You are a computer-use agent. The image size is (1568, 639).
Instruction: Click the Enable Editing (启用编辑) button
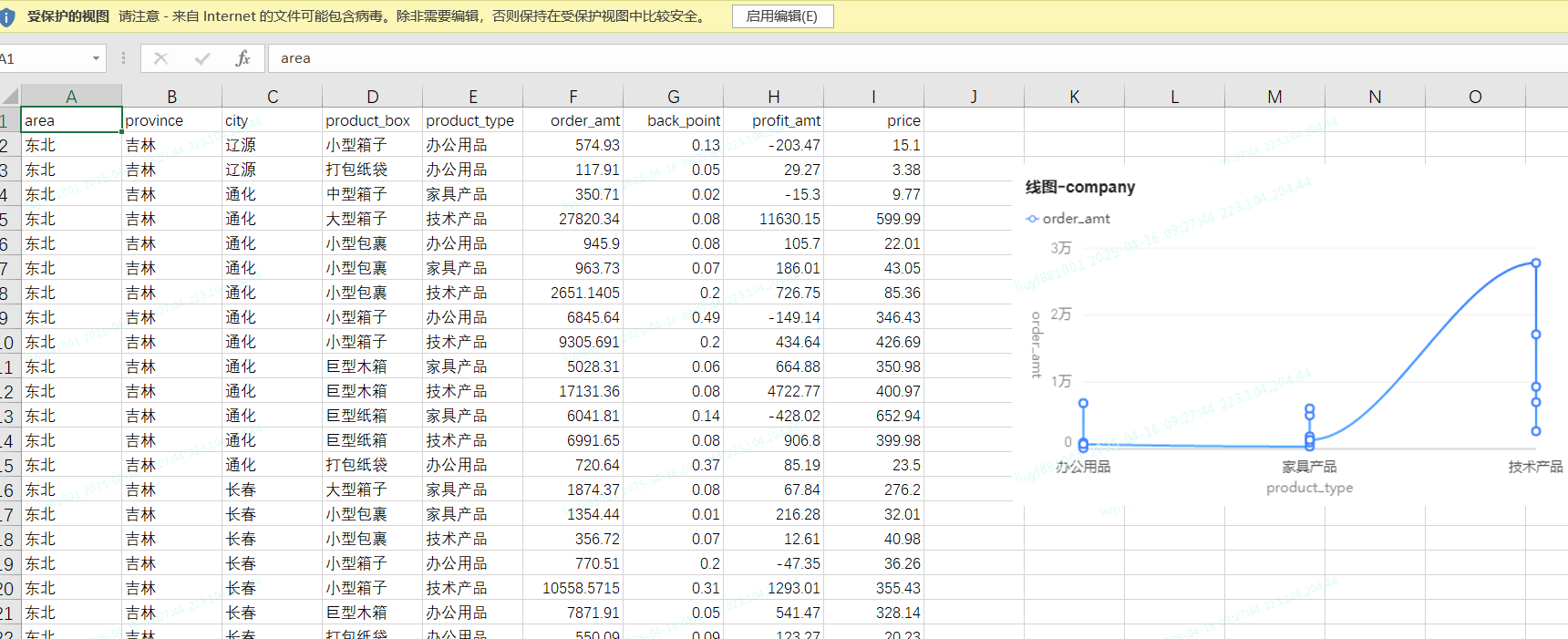782,16
